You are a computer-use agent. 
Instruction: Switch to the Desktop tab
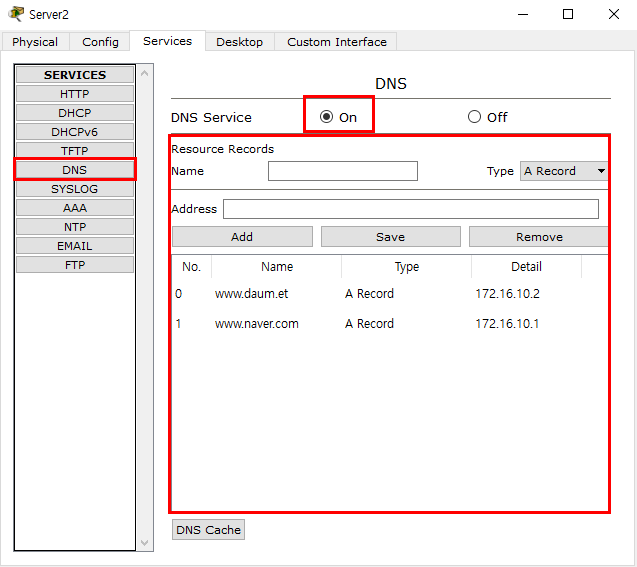pos(239,42)
